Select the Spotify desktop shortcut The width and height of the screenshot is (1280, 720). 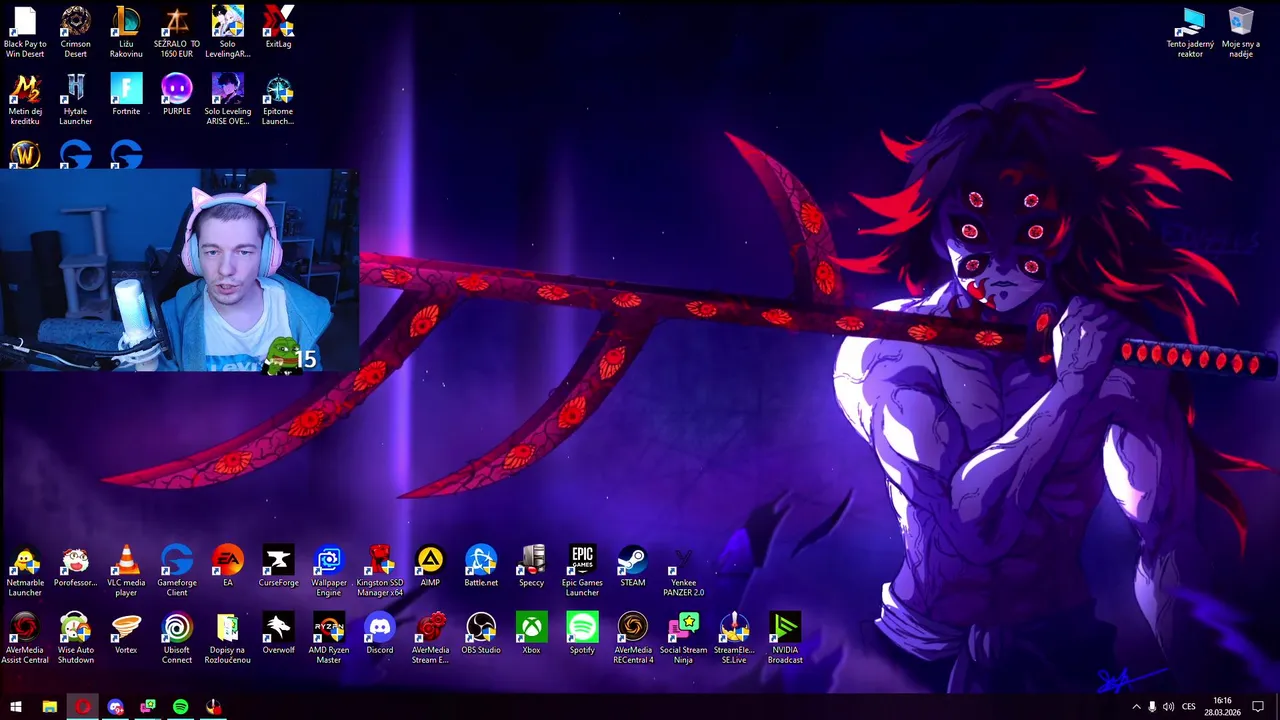pos(582,633)
